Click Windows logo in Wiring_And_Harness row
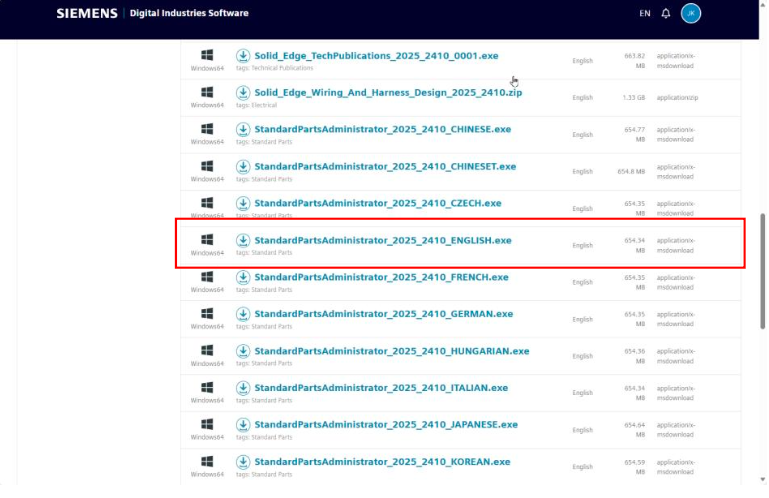Viewport: 769px width, 498px height. pos(207,92)
